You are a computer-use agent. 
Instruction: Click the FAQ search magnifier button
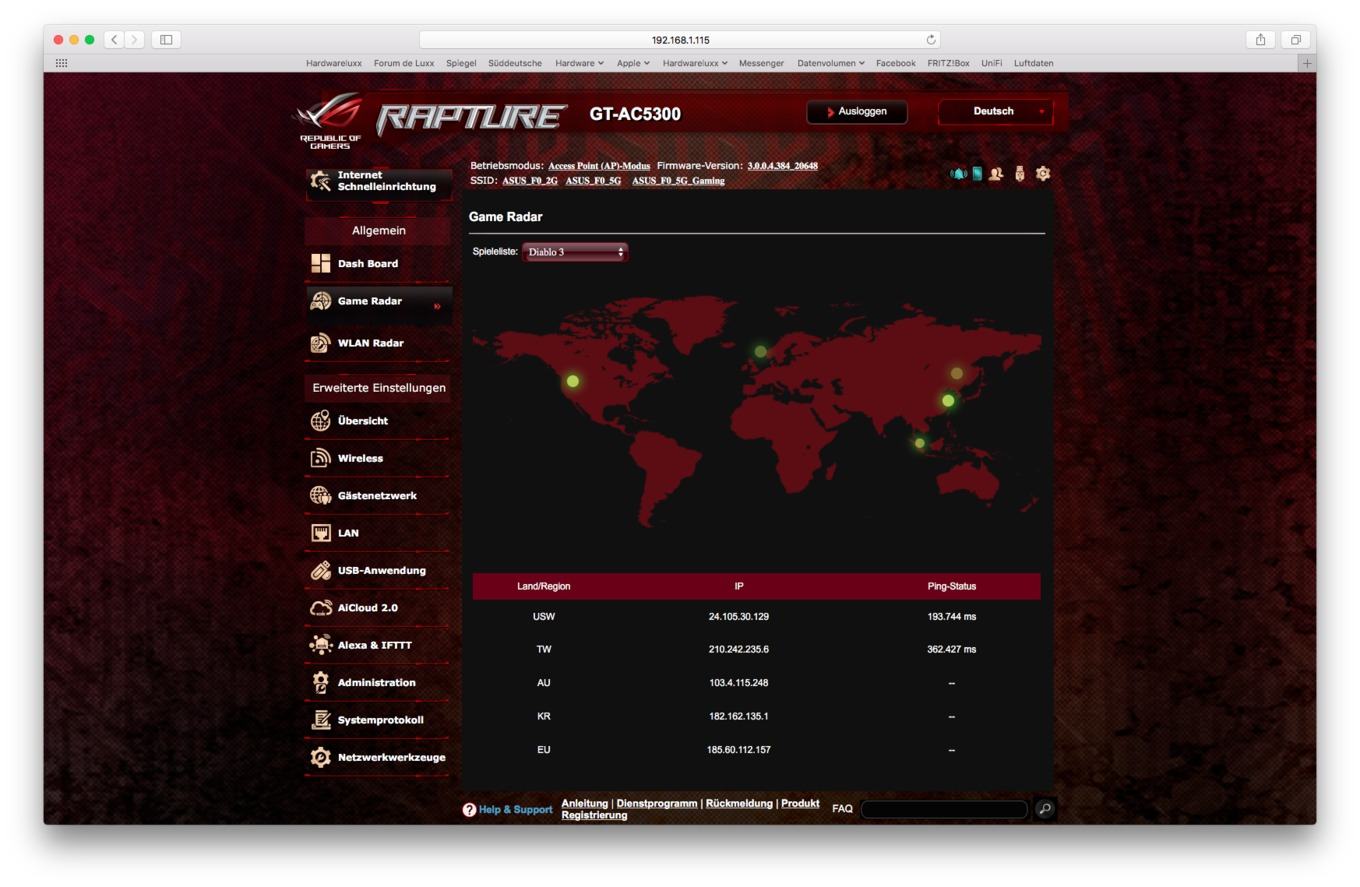(x=1045, y=809)
